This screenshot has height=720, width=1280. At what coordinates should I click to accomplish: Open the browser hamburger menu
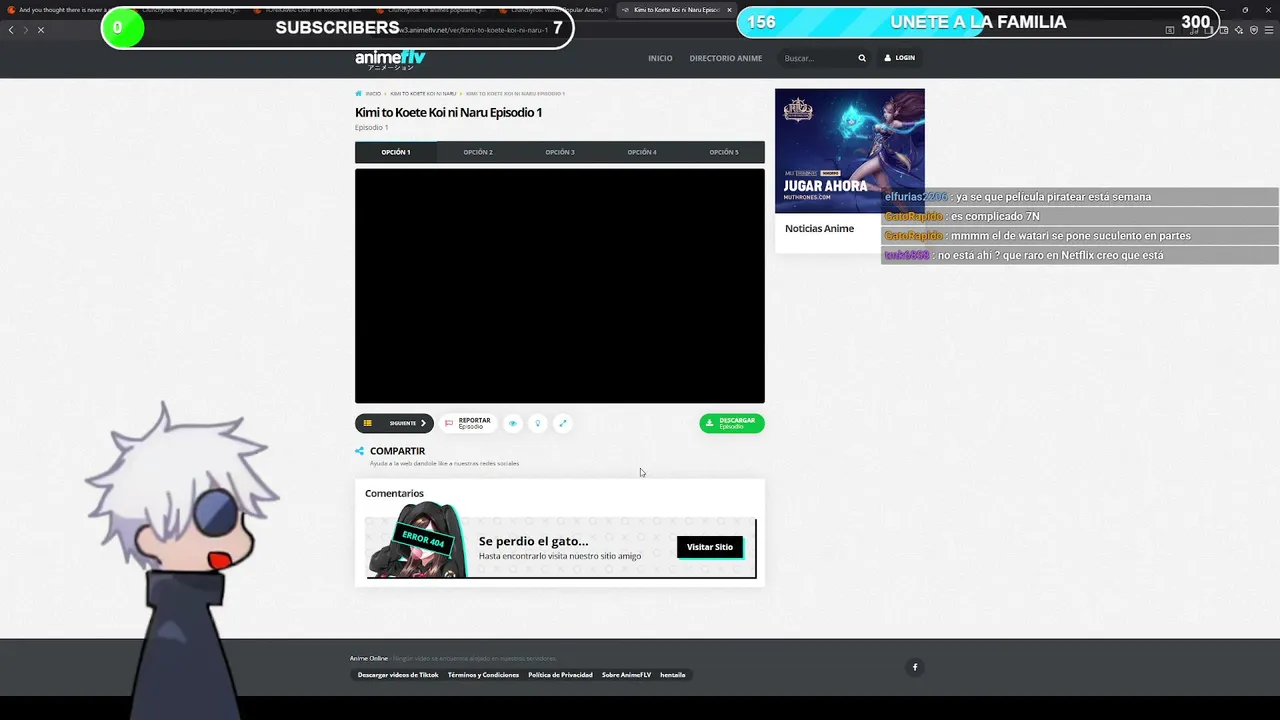[1269, 30]
